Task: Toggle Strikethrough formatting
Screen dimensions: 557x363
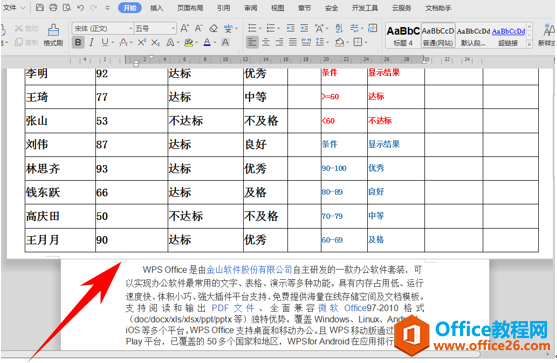Action: tap(123, 43)
